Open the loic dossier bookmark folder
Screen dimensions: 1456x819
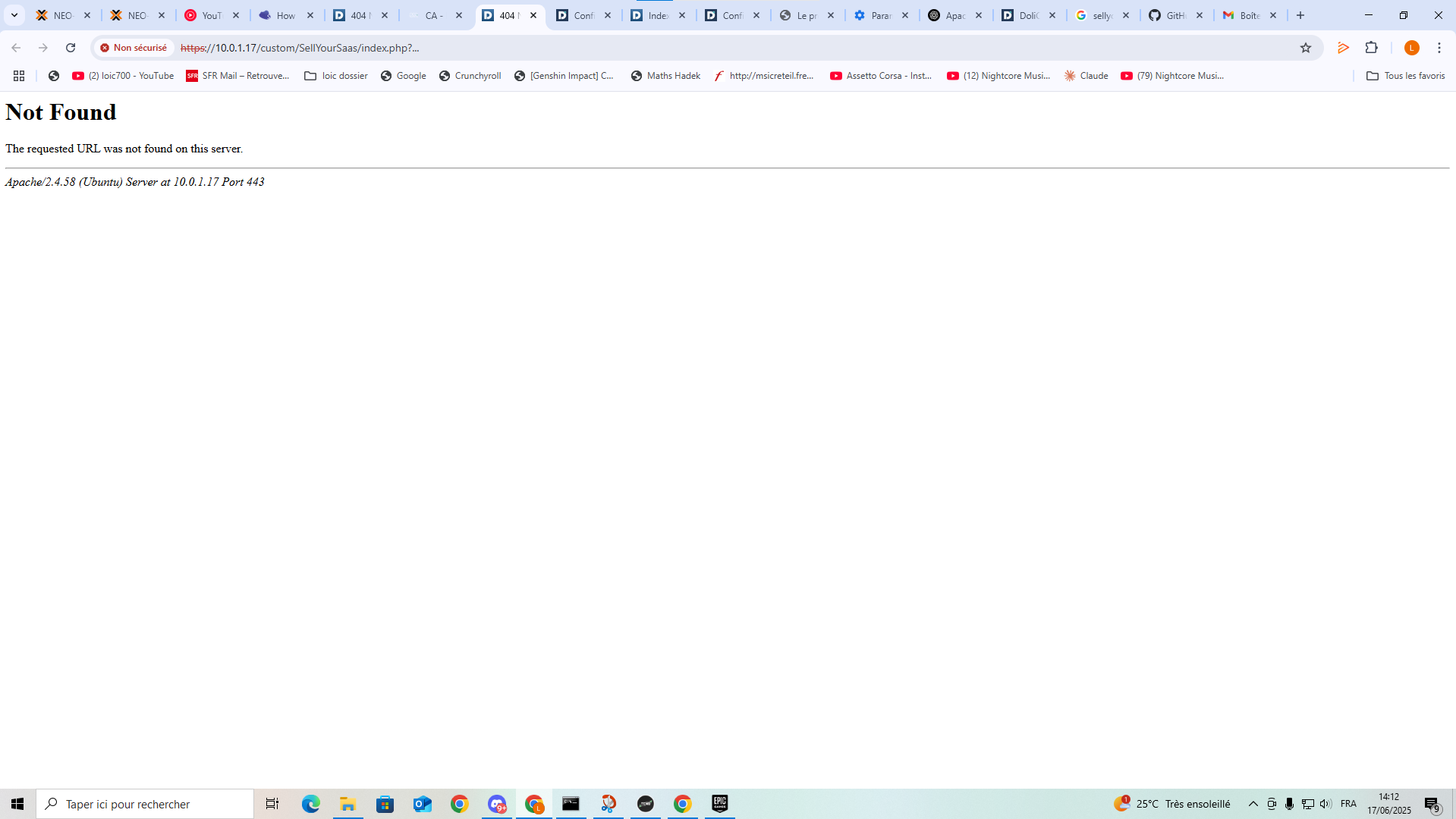click(335, 76)
